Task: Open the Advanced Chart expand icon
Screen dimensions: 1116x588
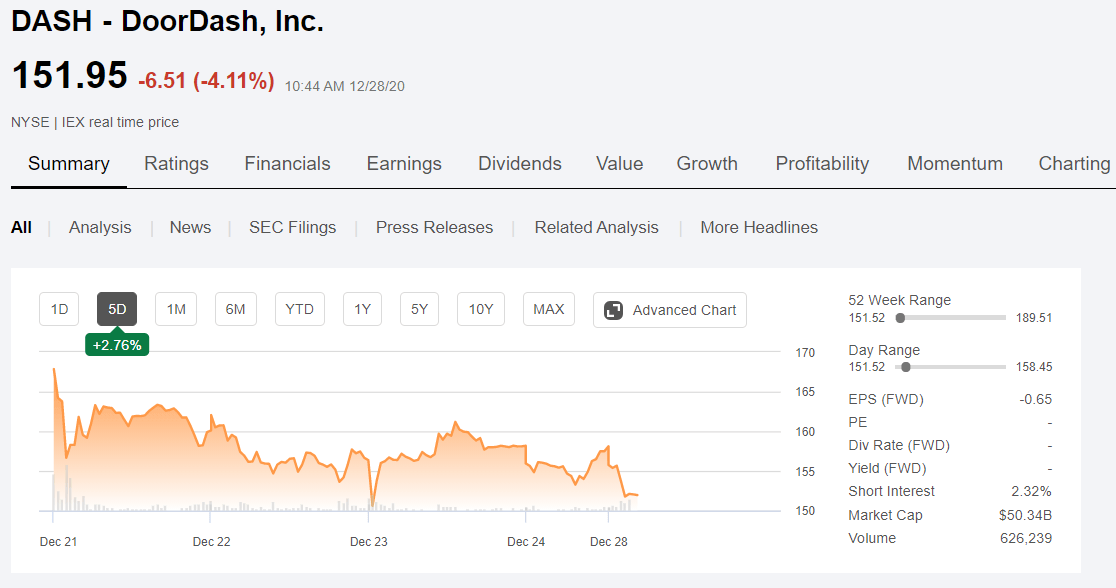Action: click(x=613, y=310)
